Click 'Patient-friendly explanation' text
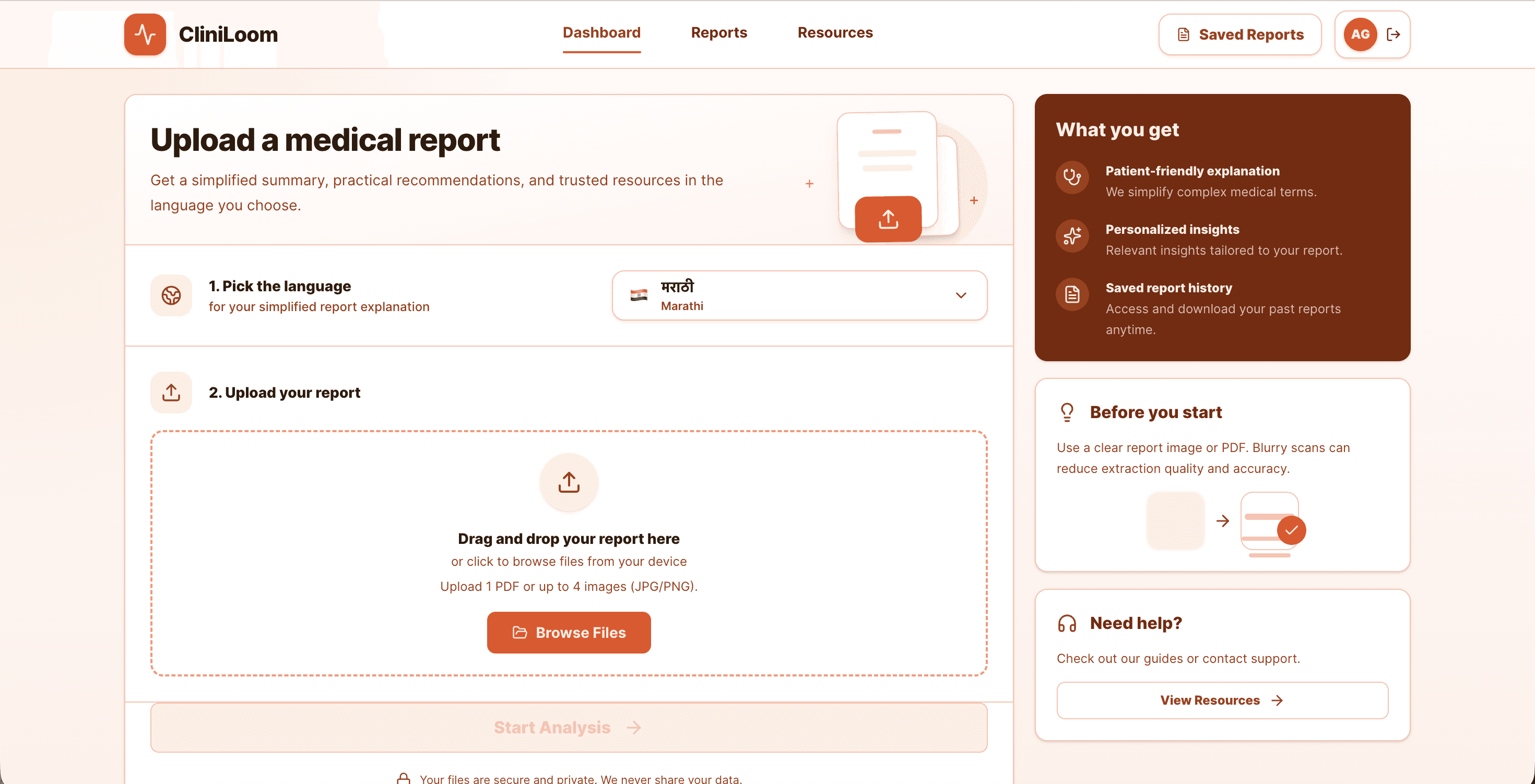1535x784 pixels. pos(1192,171)
